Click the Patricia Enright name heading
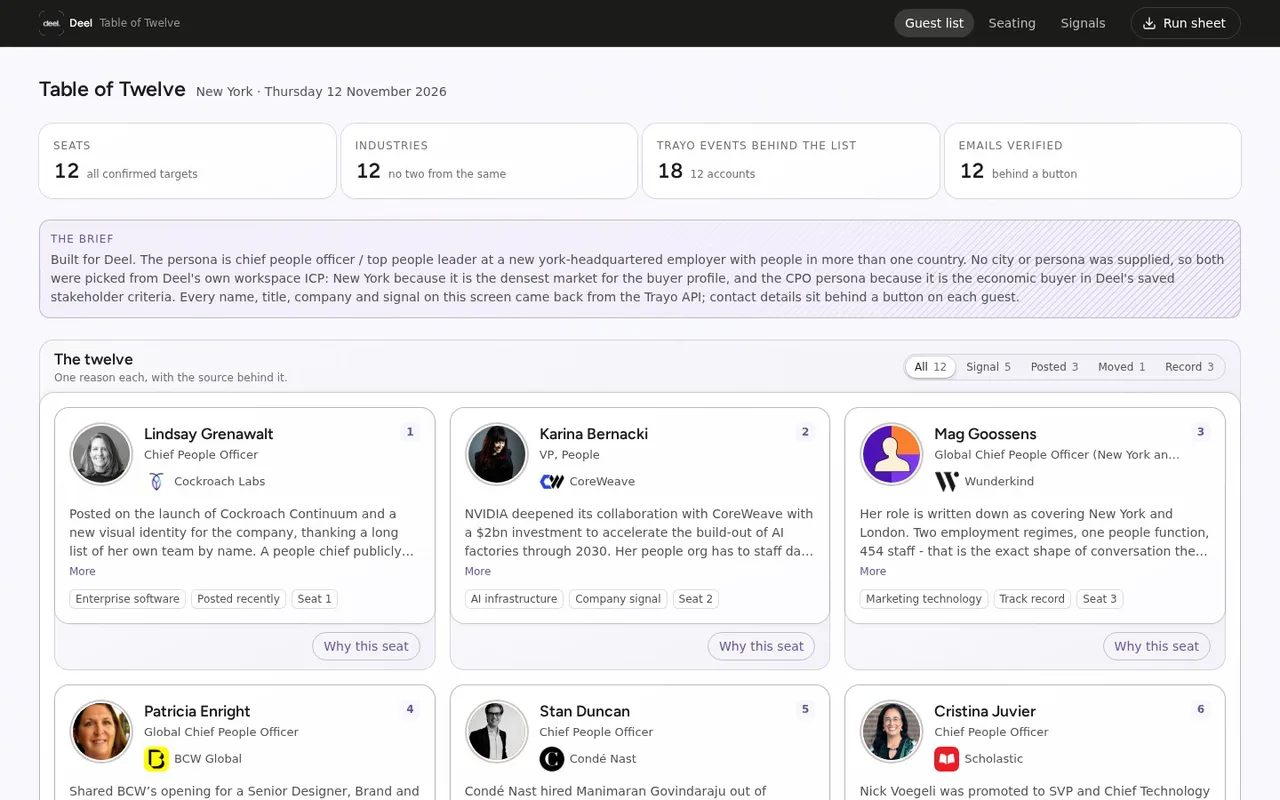Viewport: 1280px width, 800px height. (197, 711)
